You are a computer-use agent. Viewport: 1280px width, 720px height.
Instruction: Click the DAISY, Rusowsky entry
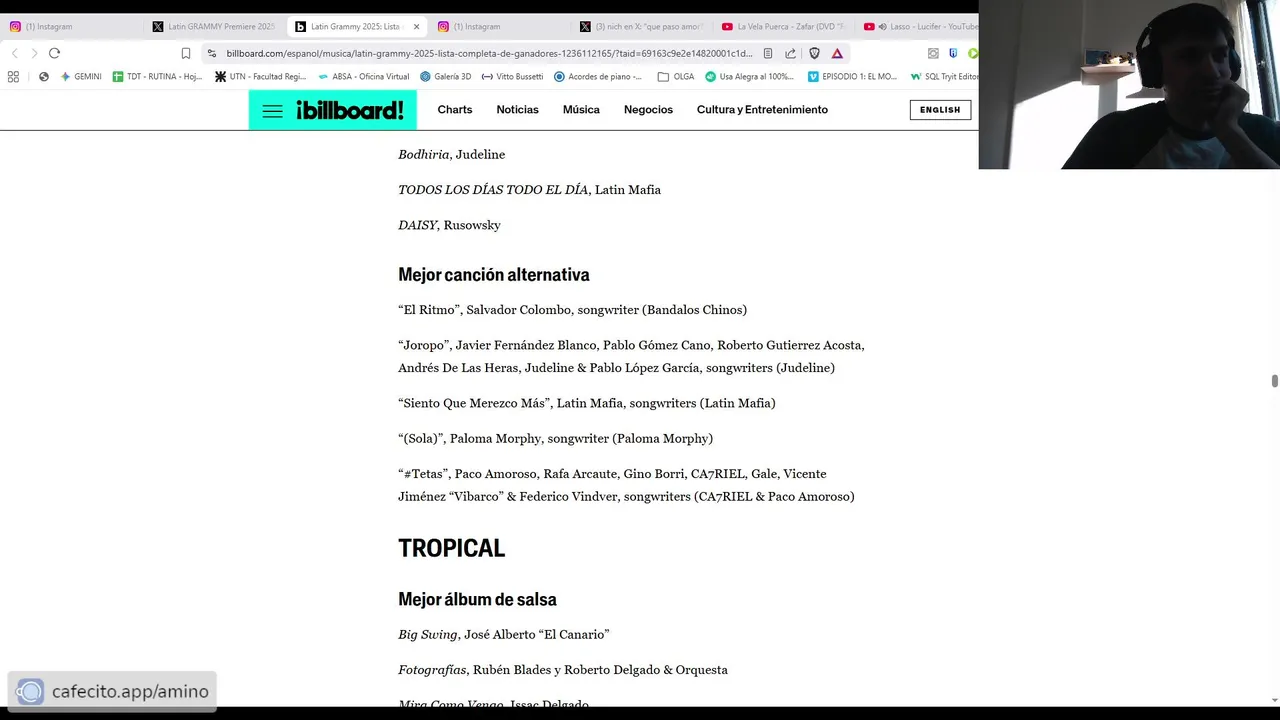click(x=449, y=225)
